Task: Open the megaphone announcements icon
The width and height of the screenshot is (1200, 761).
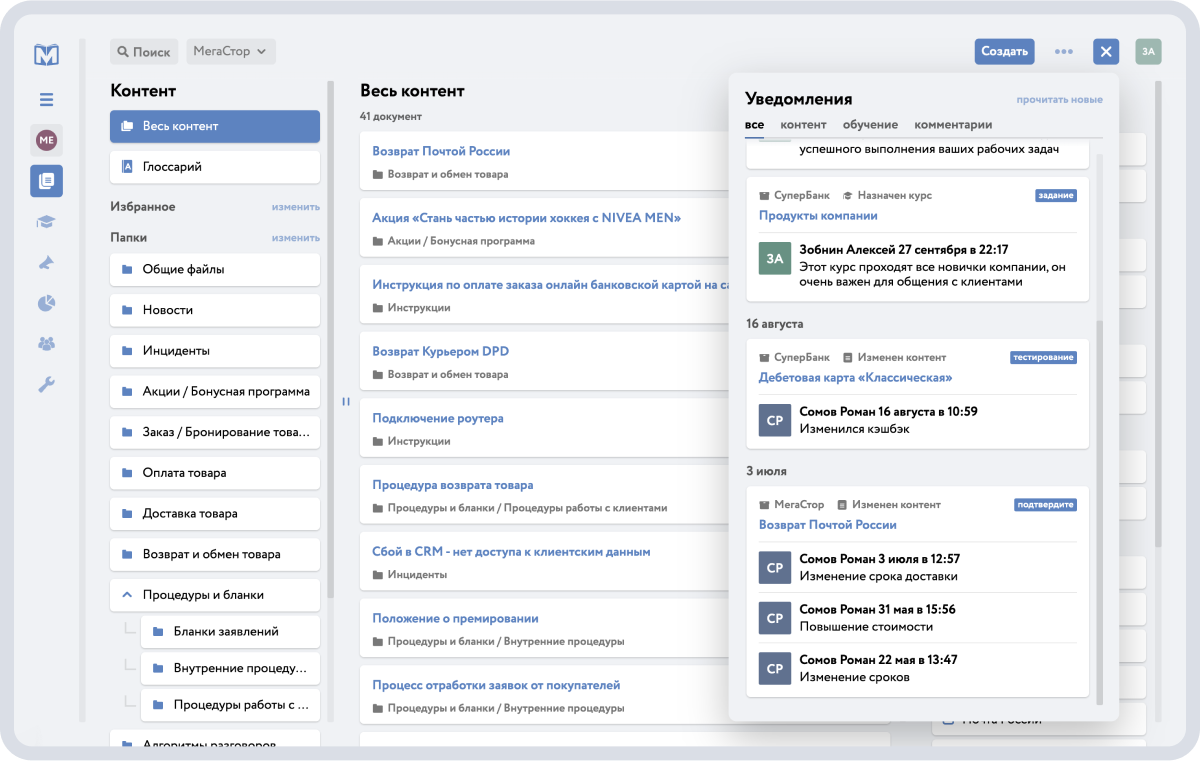Action: tap(46, 263)
